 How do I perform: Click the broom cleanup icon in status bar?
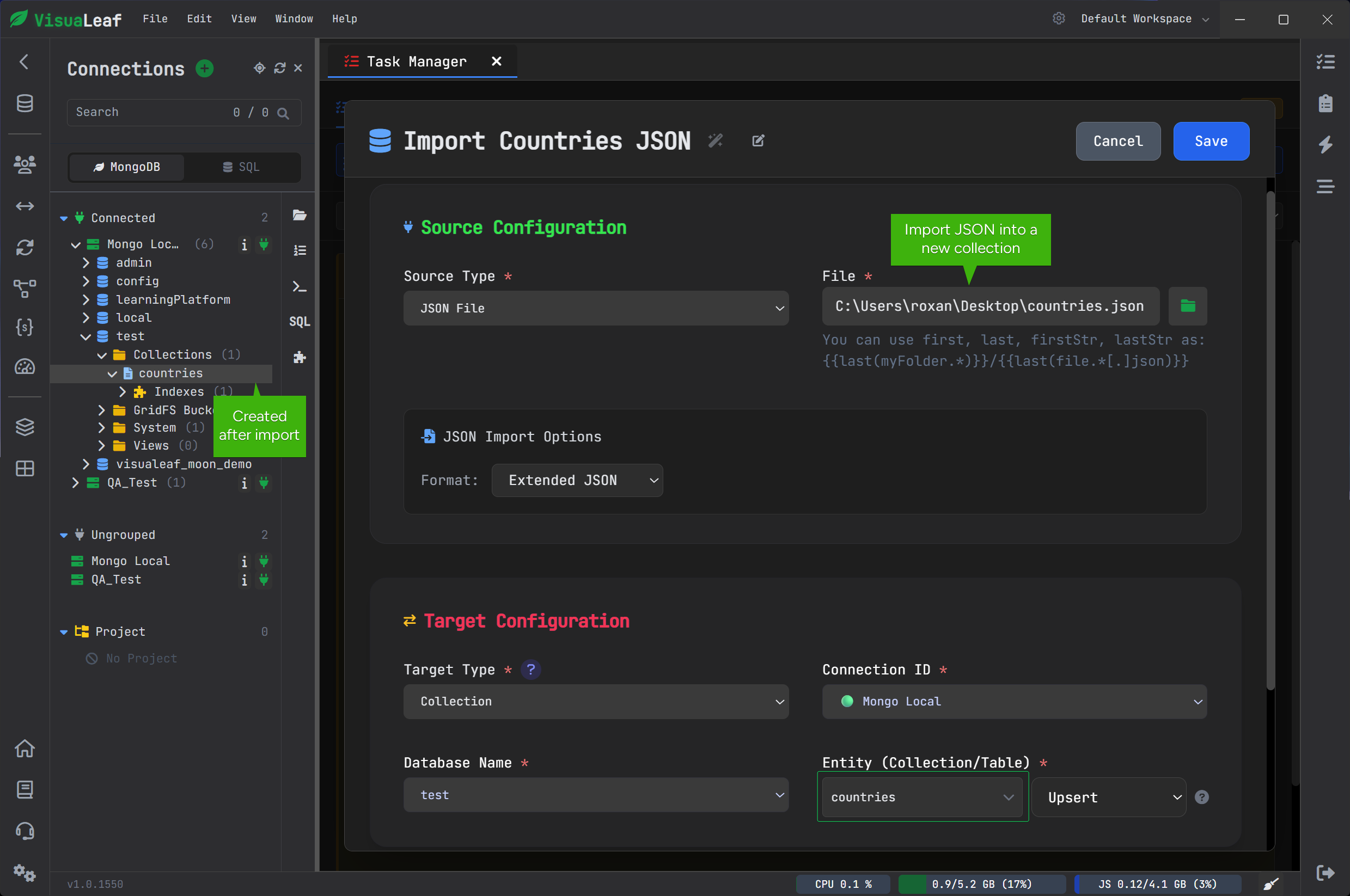(x=1270, y=884)
